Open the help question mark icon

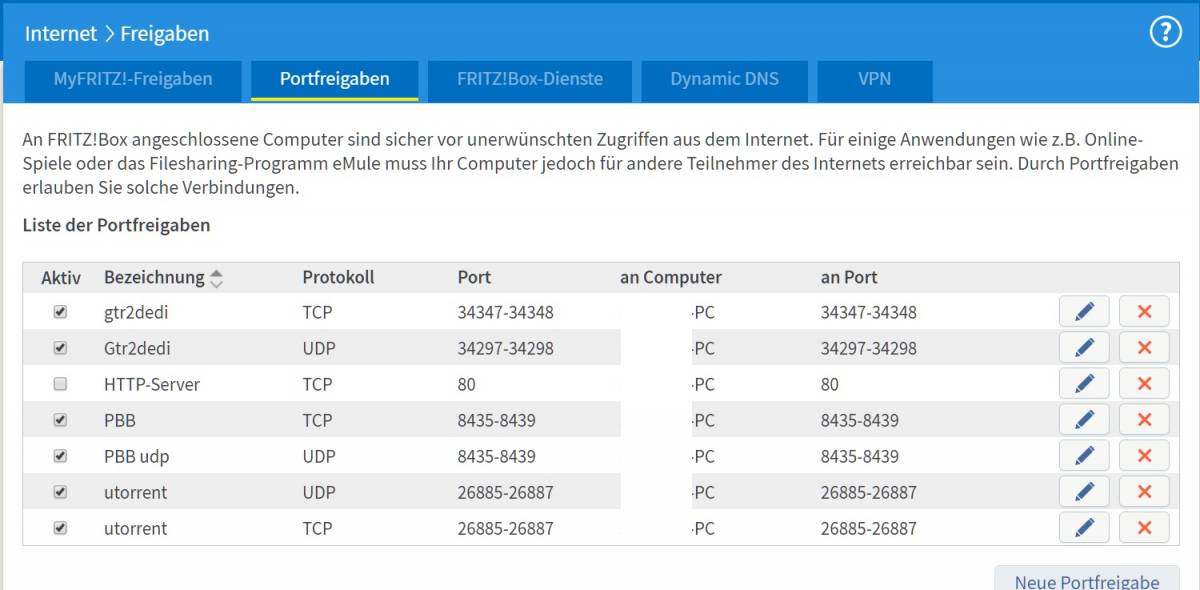click(1165, 33)
